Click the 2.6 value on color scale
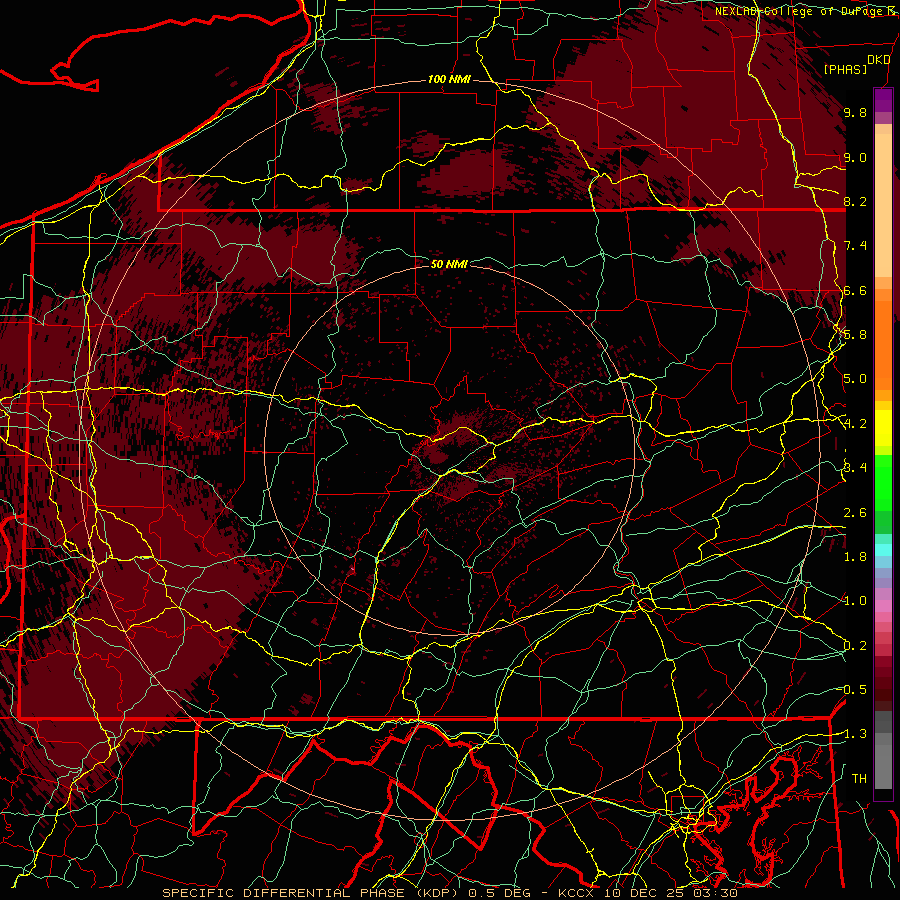This screenshot has height=900, width=900. (855, 513)
